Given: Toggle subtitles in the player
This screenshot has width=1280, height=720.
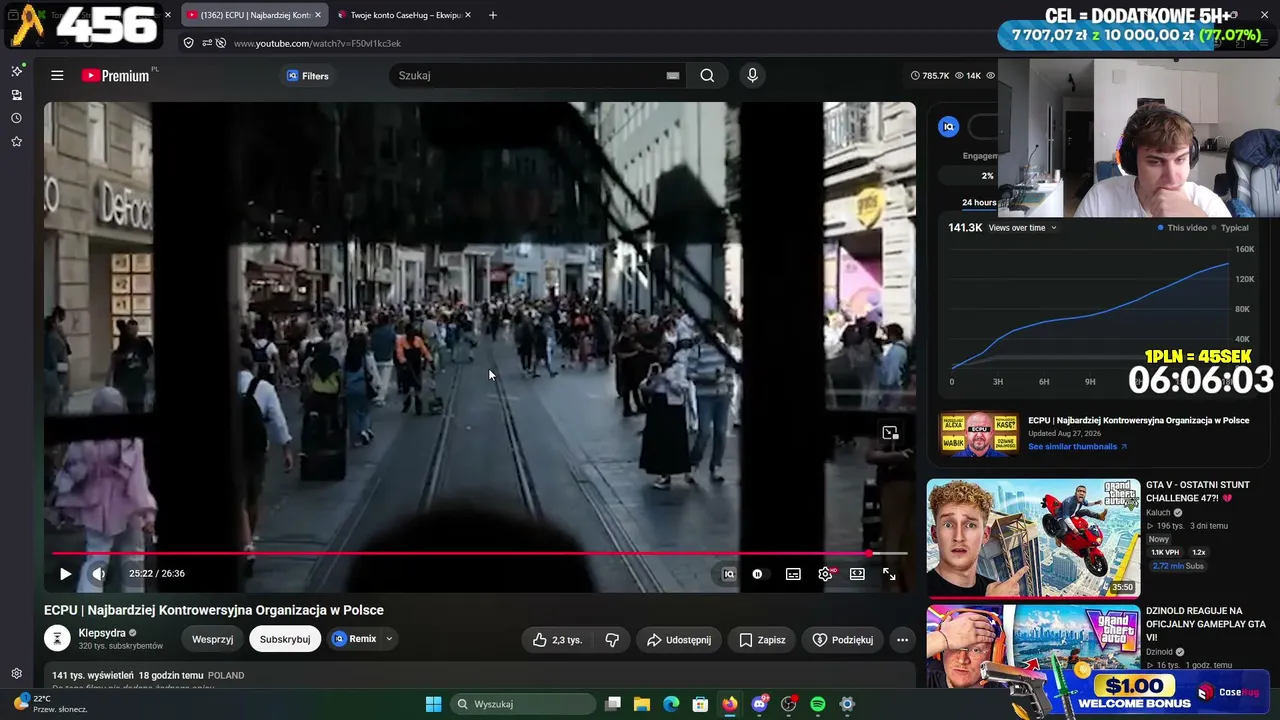Looking at the screenshot, I should pyautogui.click(x=793, y=574).
